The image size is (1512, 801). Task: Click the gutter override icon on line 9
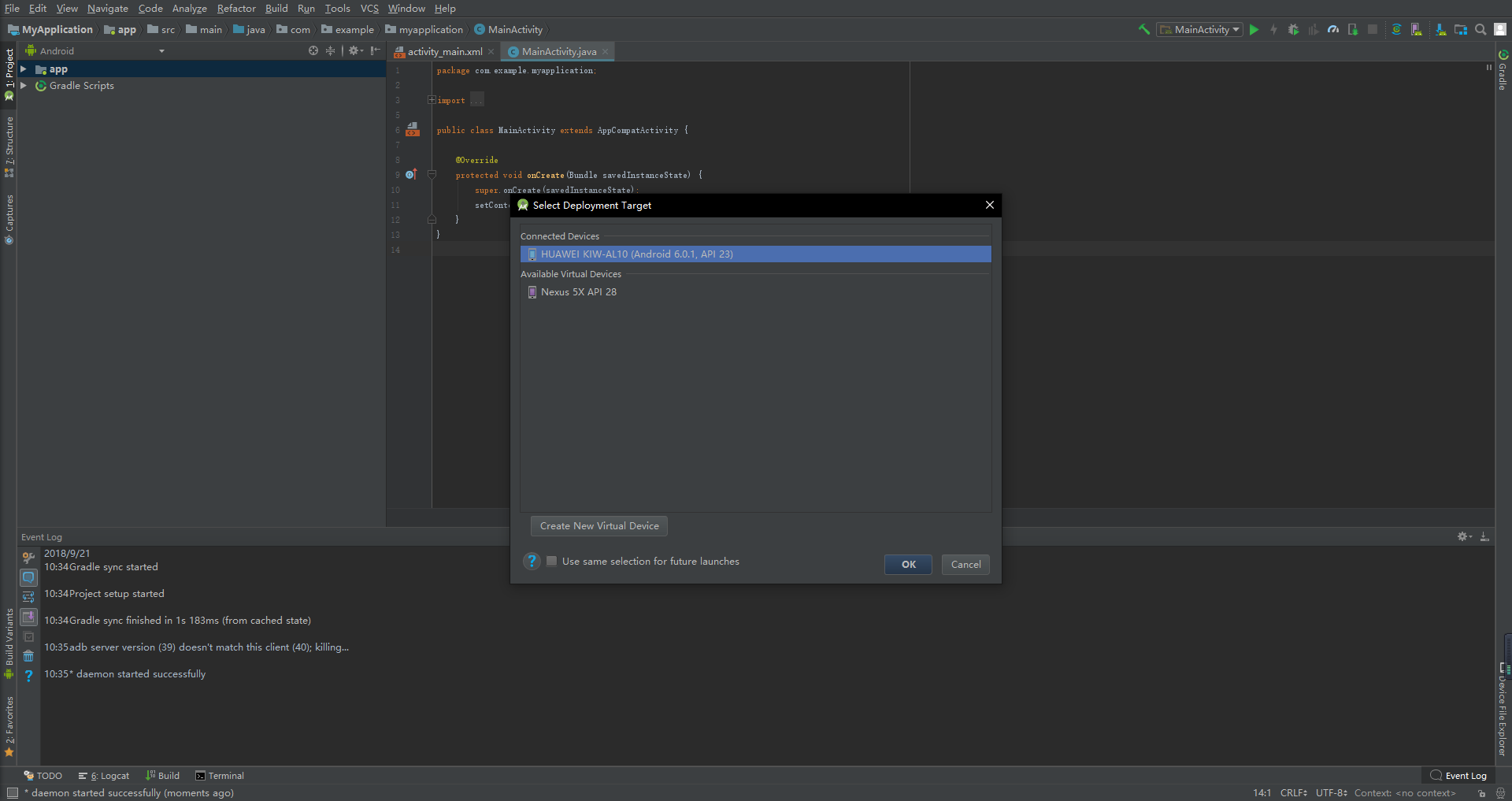(x=411, y=174)
